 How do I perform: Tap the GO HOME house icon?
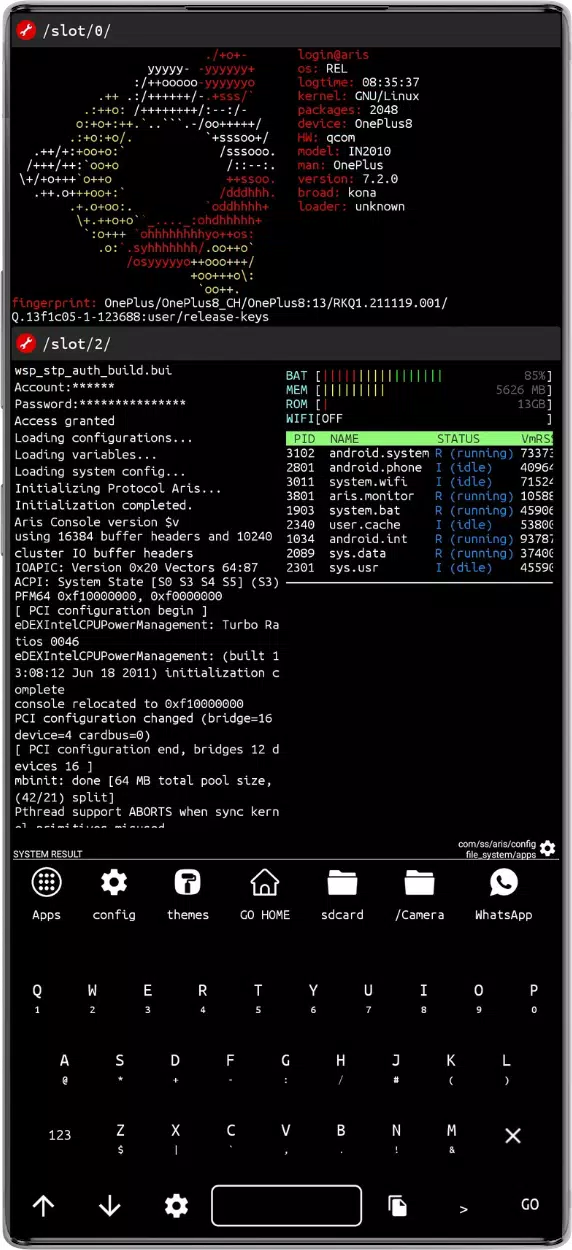point(265,882)
